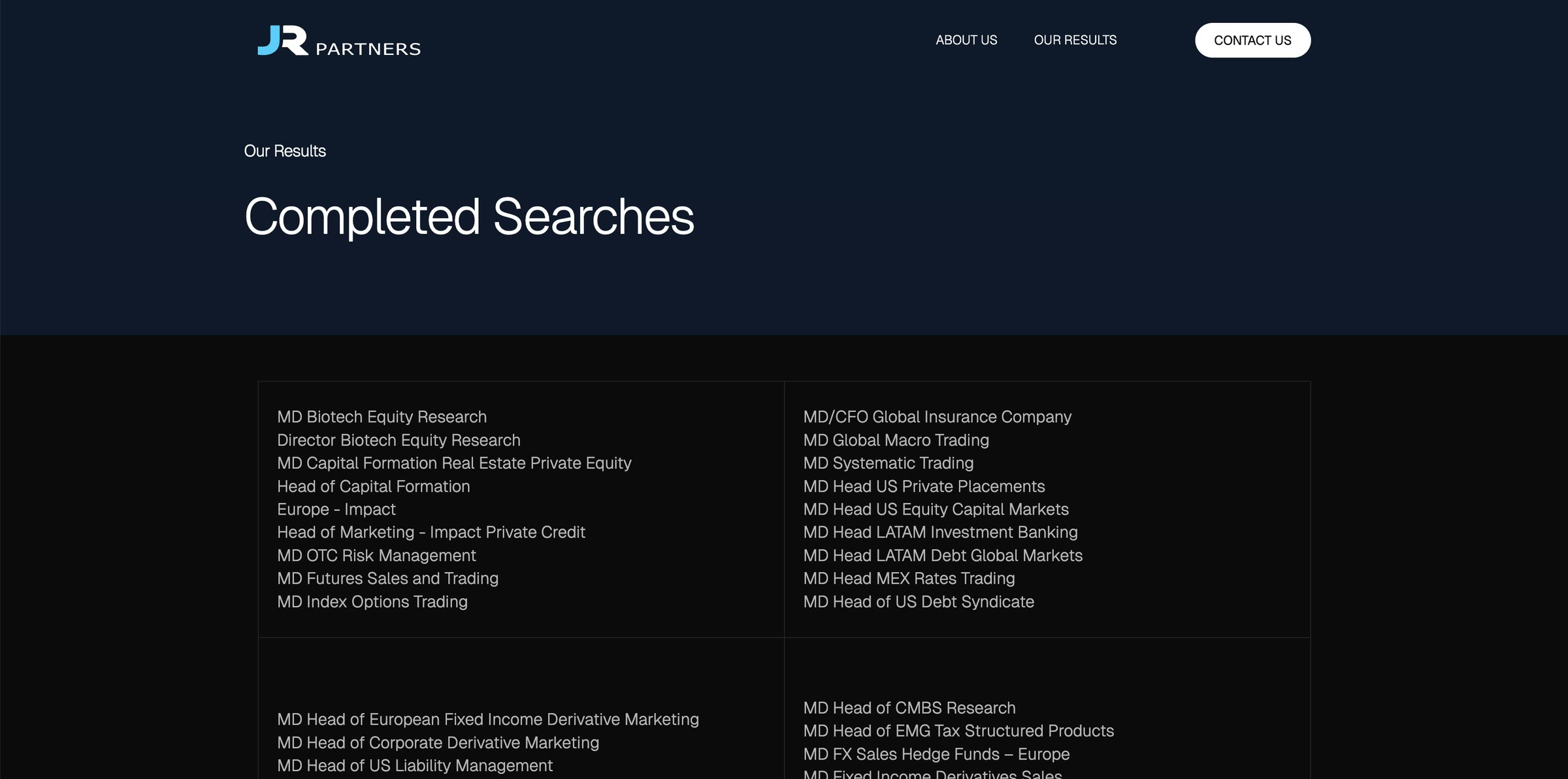Select MD OTC Risk Management entry
The width and height of the screenshot is (1568, 779).
pyautogui.click(x=376, y=556)
